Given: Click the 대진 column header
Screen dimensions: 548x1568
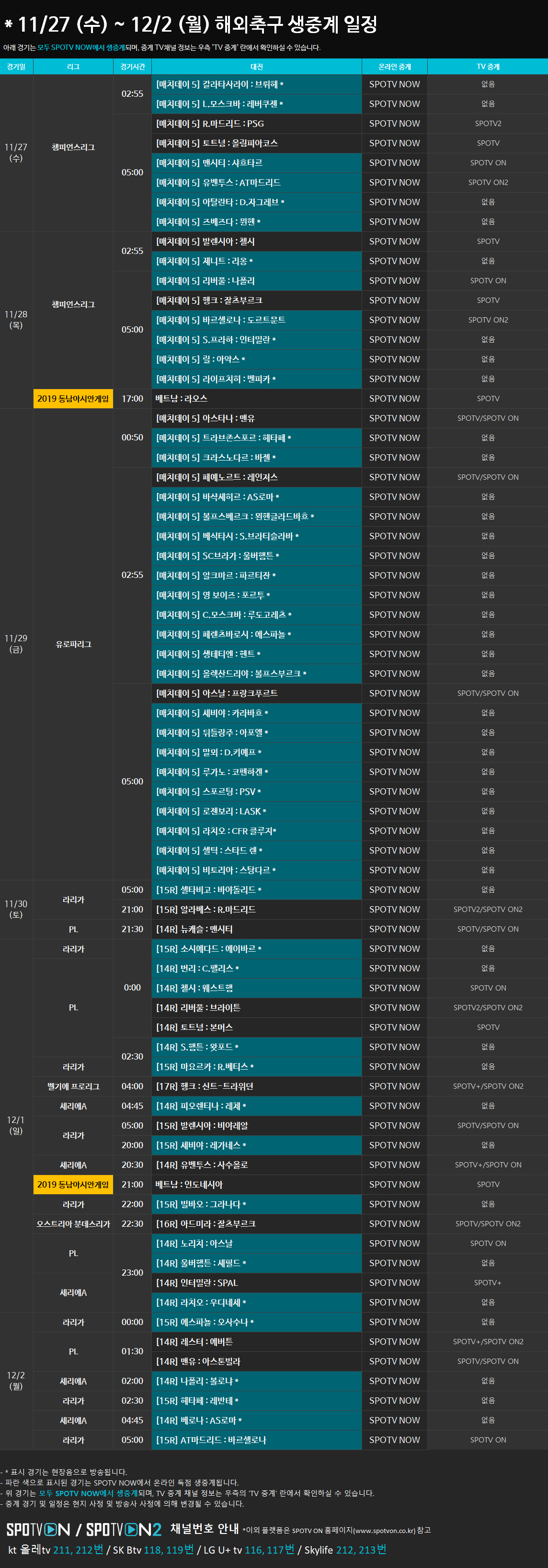Looking at the screenshot, I should pos(257,66).
